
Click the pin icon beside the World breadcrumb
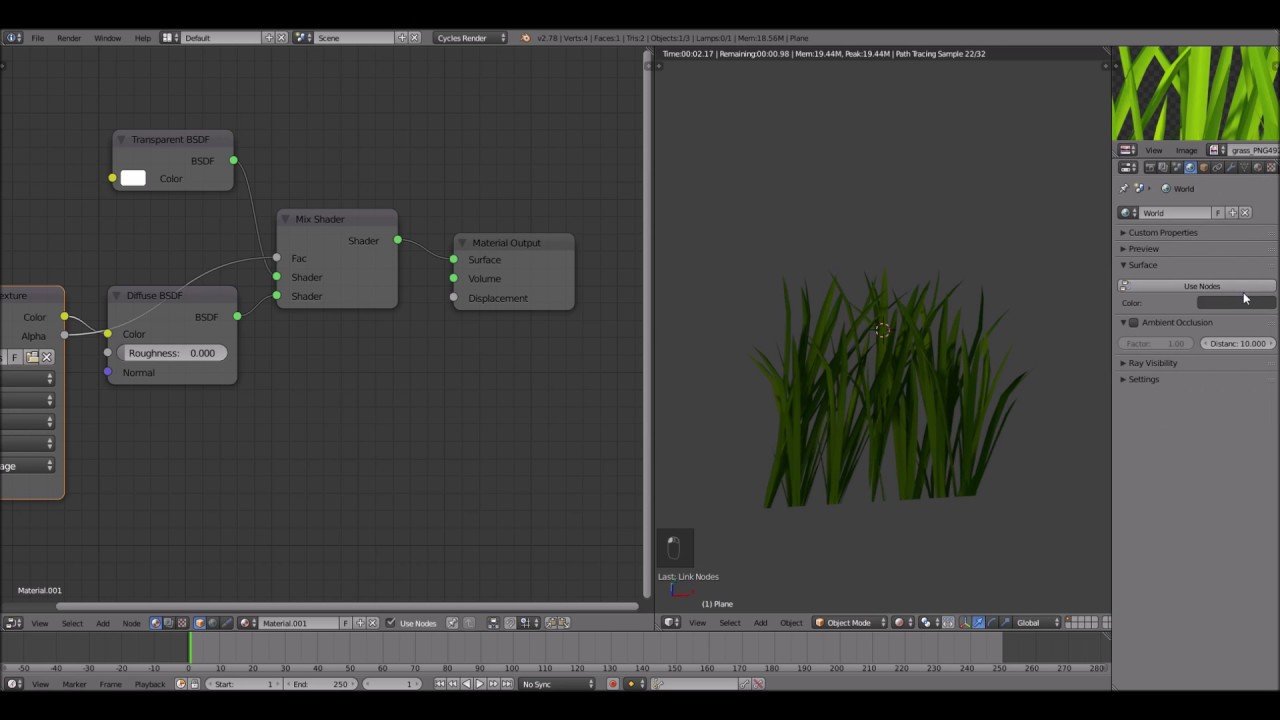1124,189
